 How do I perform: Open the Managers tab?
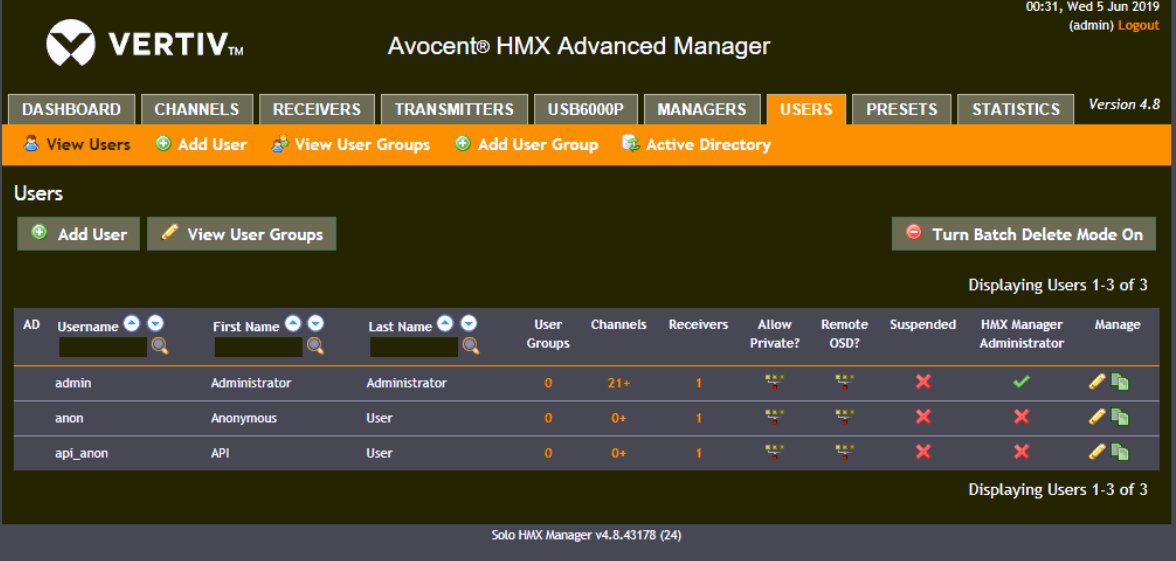[x=702, y=110]
